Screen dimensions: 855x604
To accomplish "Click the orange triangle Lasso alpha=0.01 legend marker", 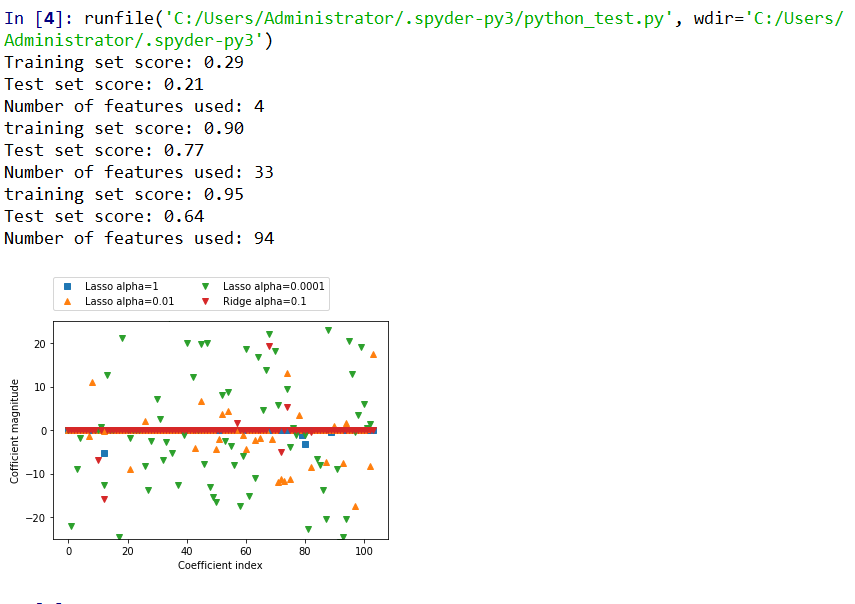I will pyautogui.click(x=68, y=301).
